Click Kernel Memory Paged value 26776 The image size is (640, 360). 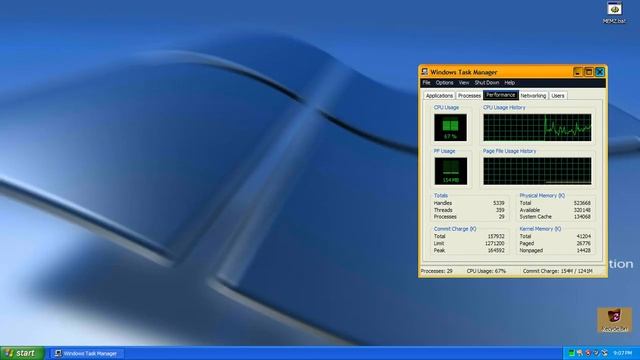click(584, 243)
